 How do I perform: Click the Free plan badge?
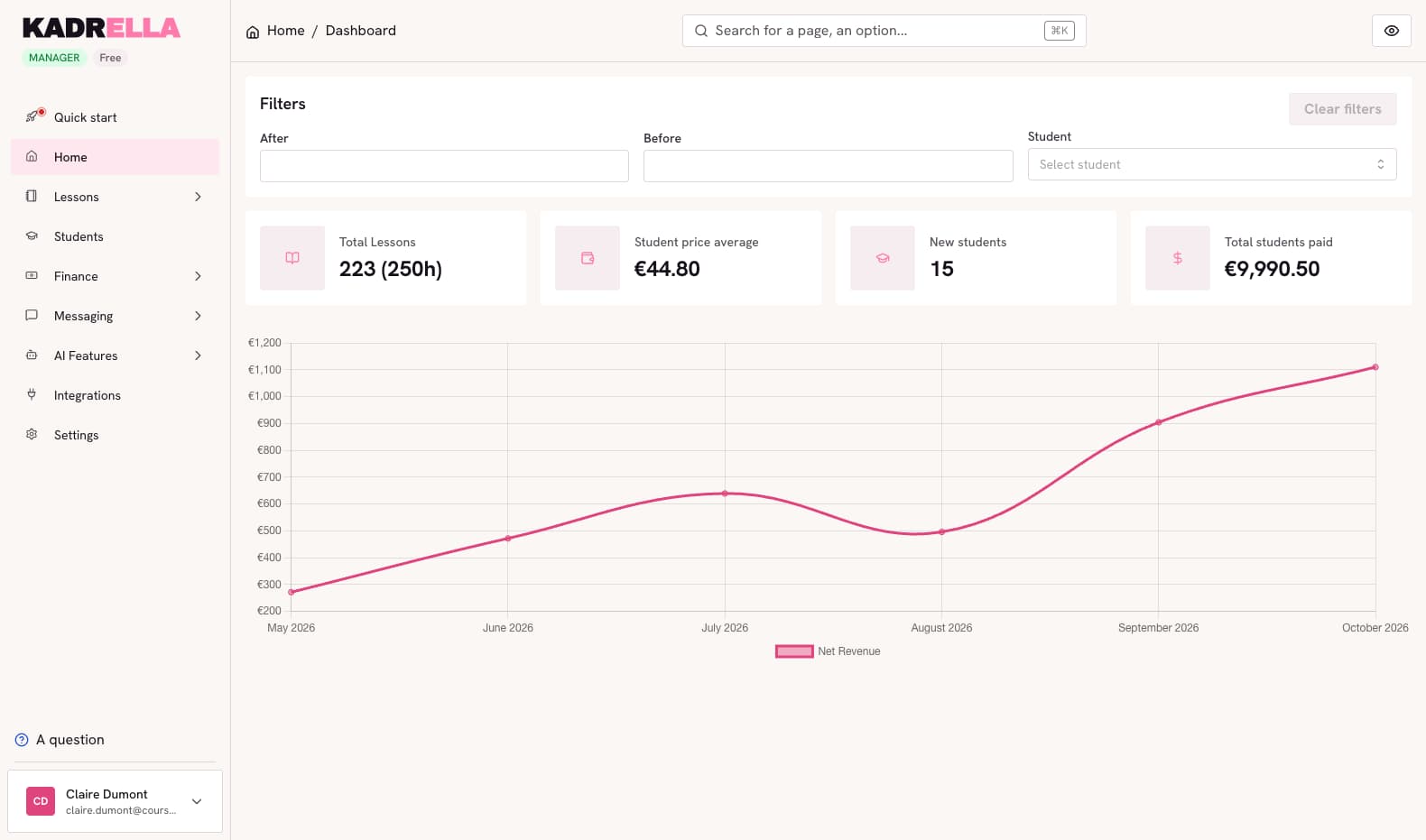110,58
